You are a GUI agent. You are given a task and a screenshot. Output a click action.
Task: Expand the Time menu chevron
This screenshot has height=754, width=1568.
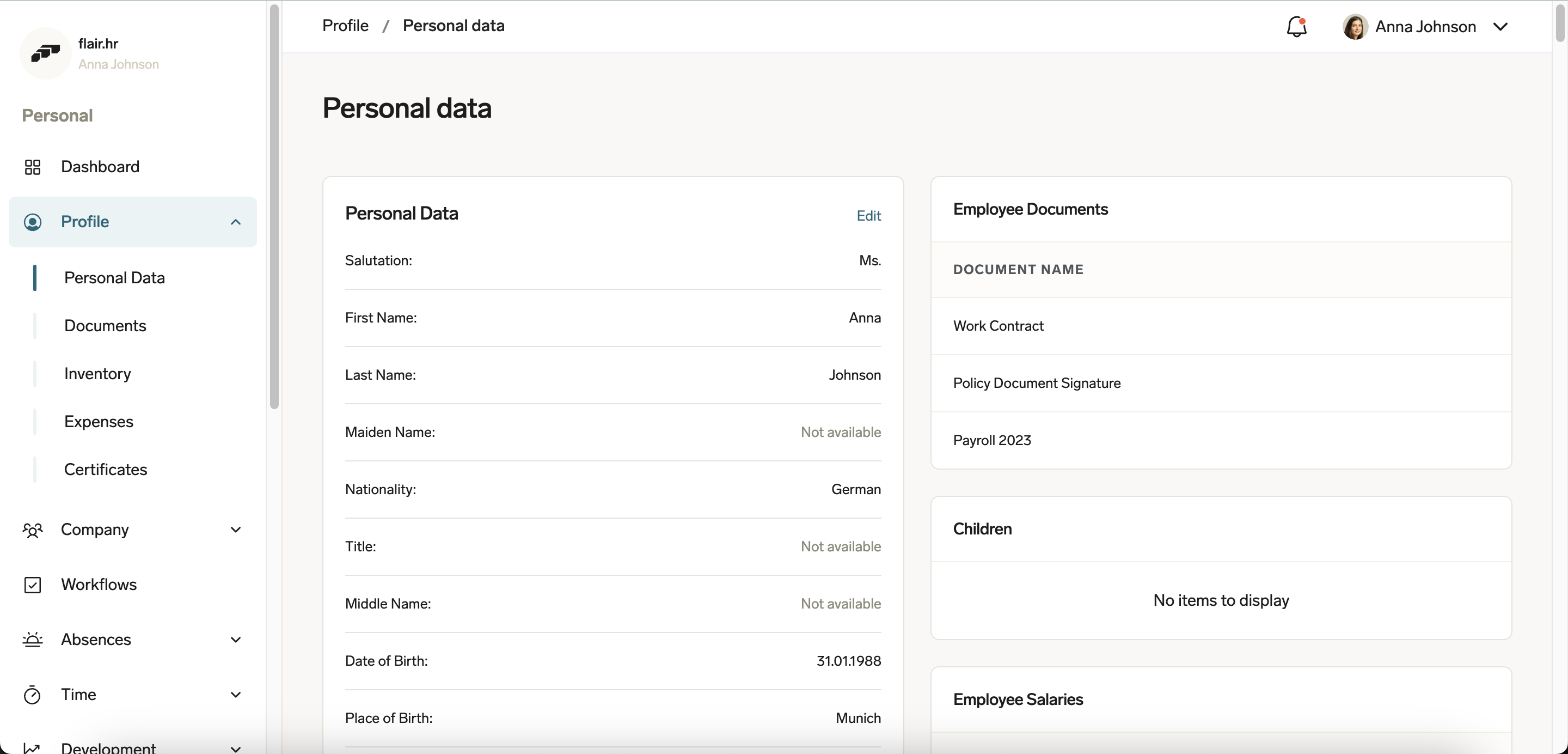236,695
